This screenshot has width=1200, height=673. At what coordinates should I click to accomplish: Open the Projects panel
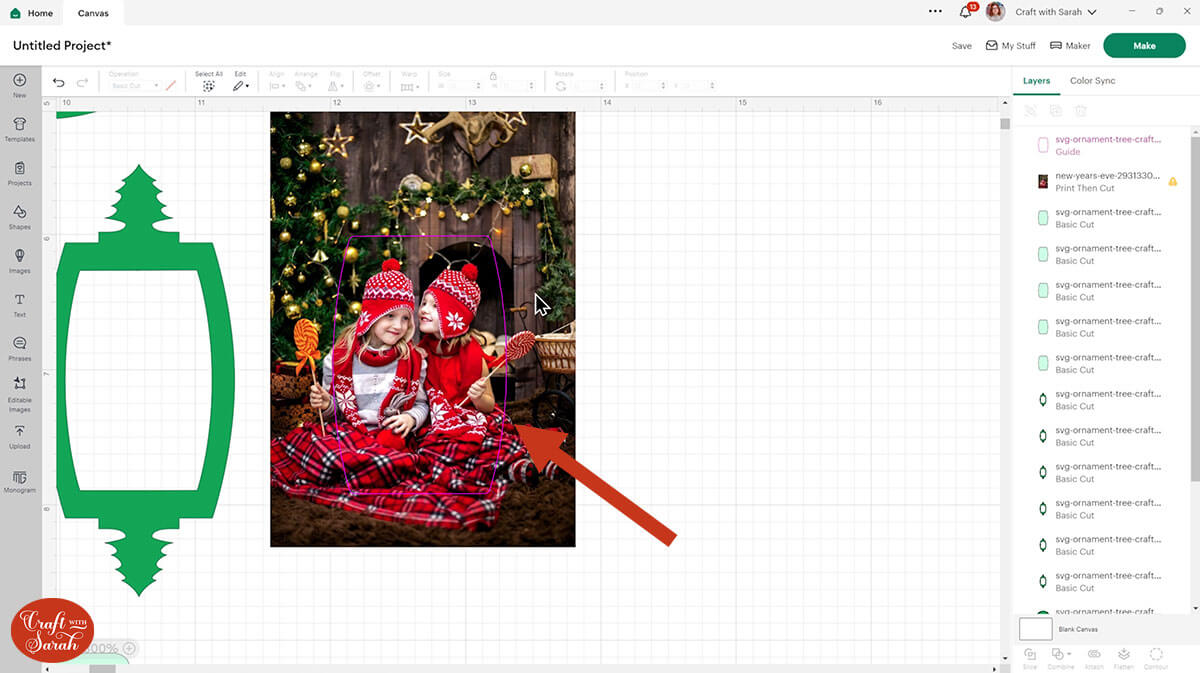20,172
